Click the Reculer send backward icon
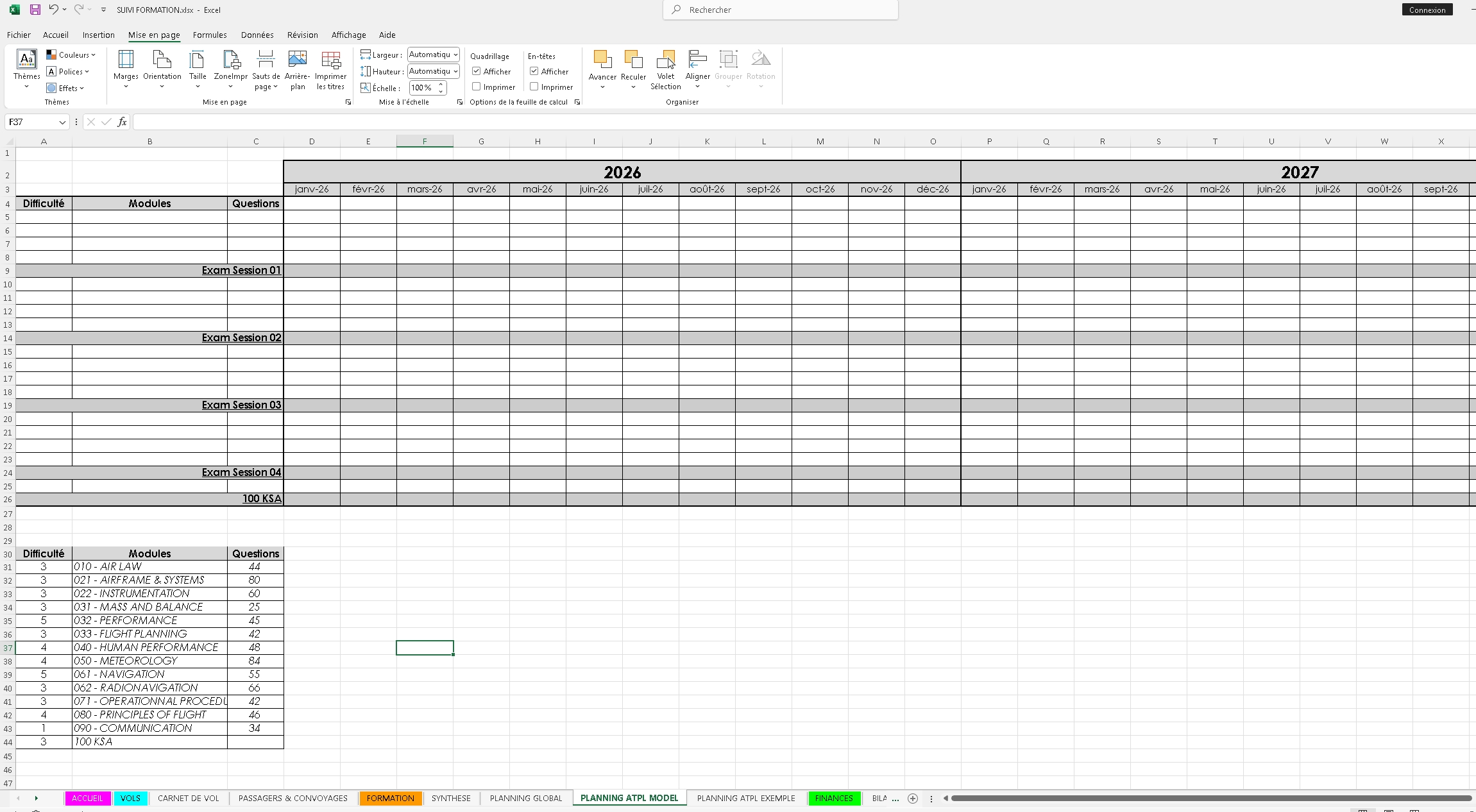This screenshot has height=812, width=1476. click(633, 69)
